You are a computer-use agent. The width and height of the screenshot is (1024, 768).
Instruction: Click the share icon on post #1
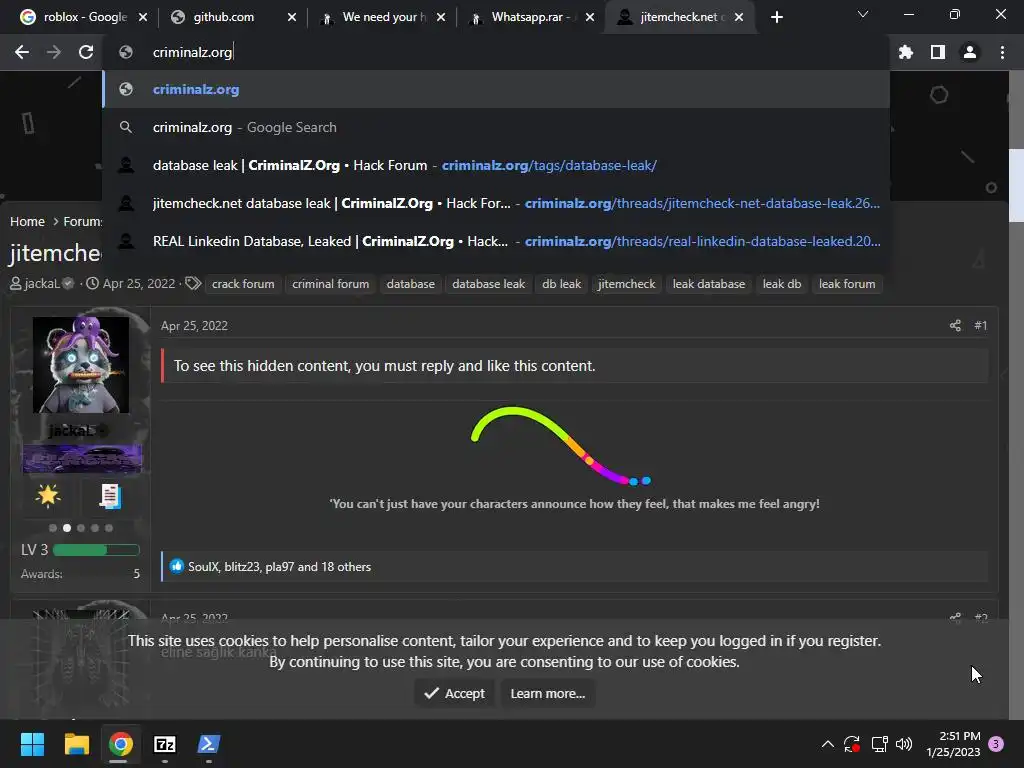(x=955, y=325)
